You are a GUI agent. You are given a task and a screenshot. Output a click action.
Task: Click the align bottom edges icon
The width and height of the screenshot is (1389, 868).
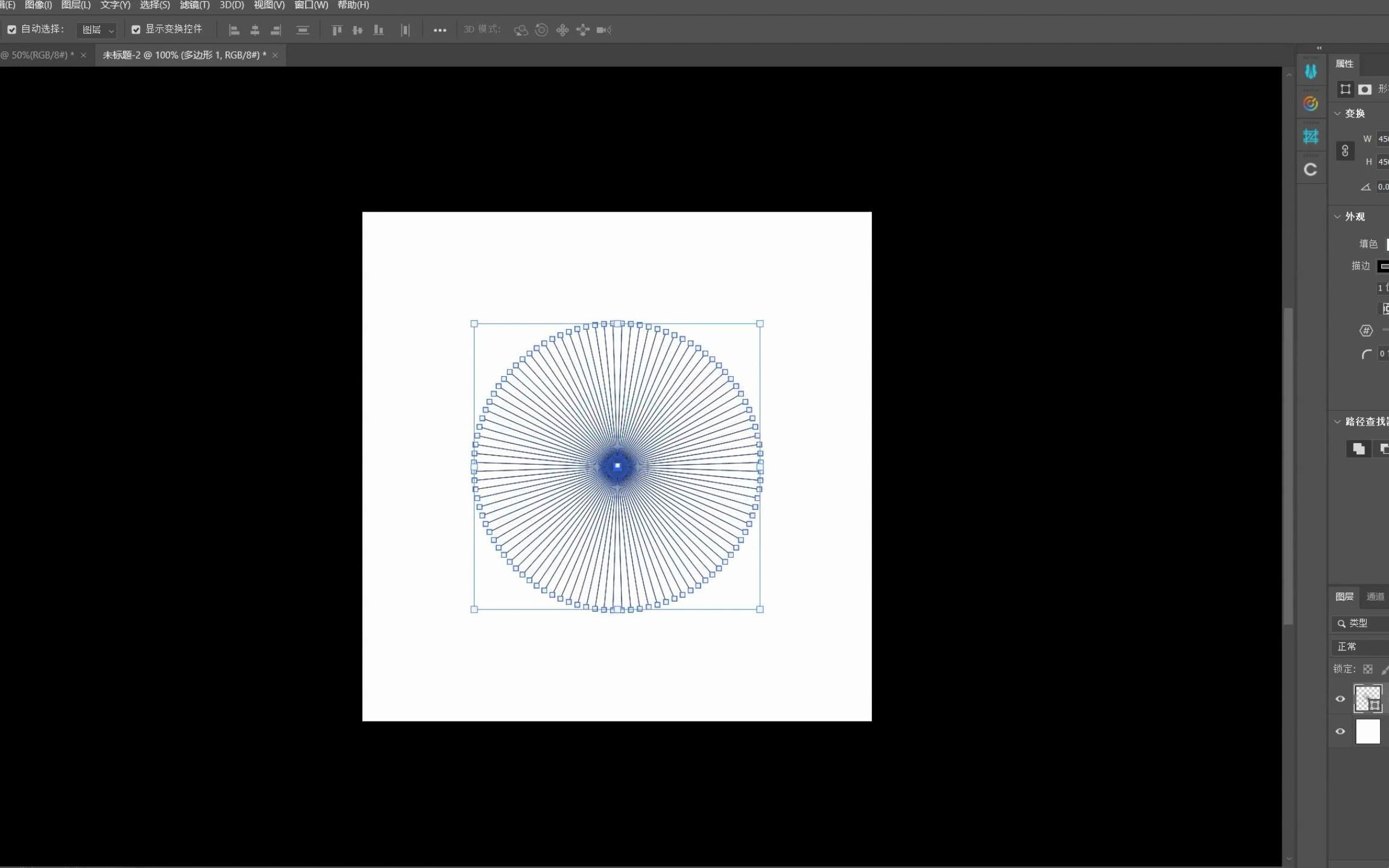379,30
